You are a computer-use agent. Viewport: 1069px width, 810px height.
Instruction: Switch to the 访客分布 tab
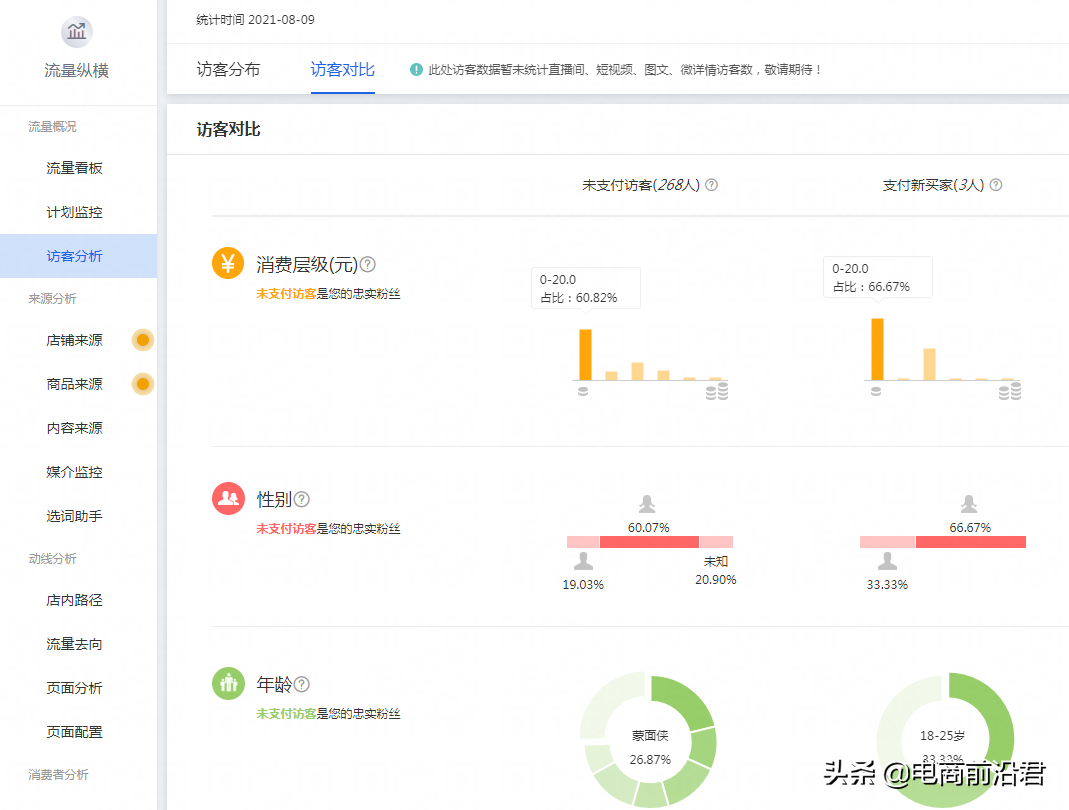pyautogui.click(x=228, y=69)
